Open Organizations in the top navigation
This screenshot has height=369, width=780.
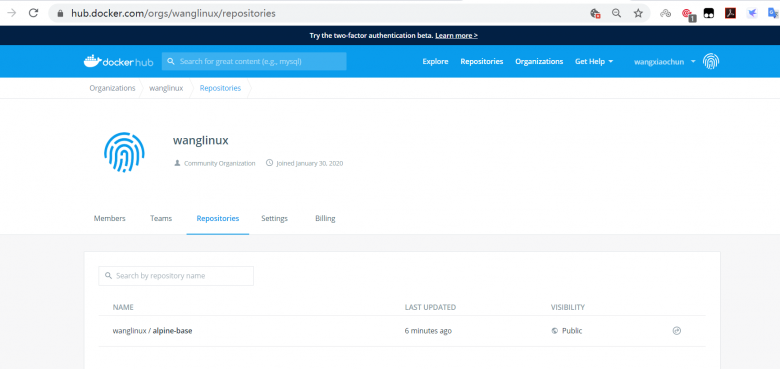(x=539, y=62)
